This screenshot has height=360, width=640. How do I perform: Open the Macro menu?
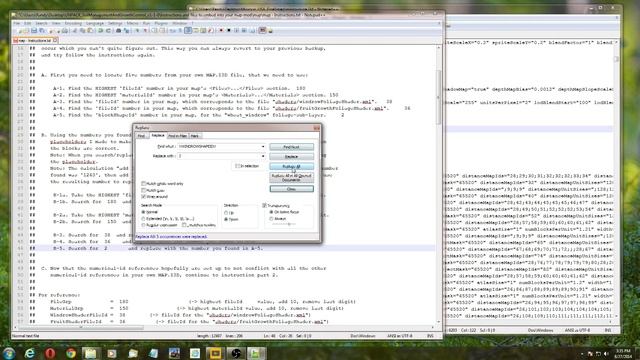[x=132, y=23]
